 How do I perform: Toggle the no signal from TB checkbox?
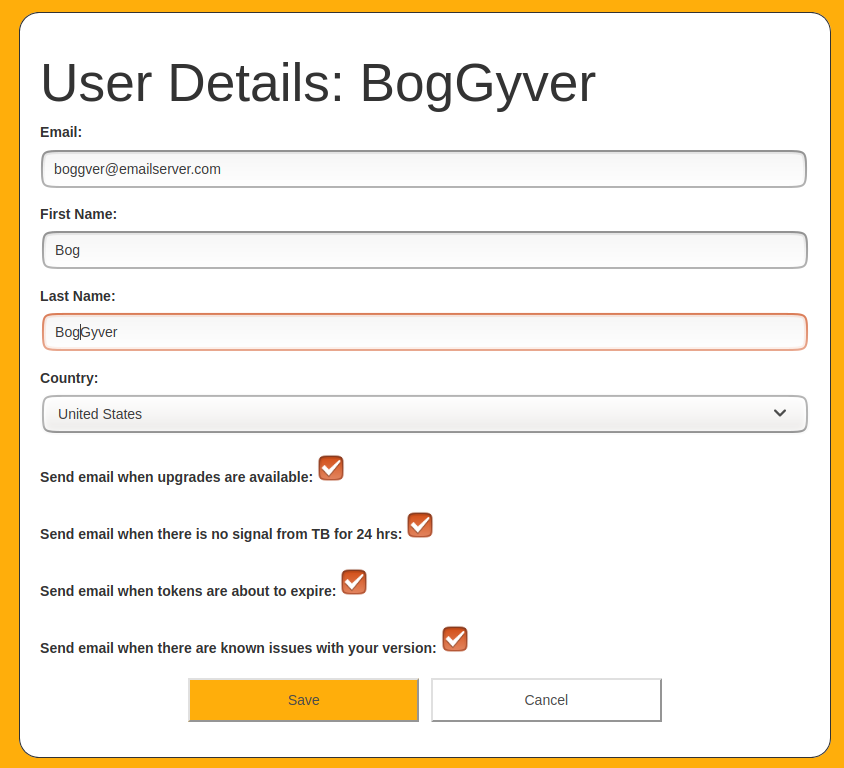tap(420, 525)
